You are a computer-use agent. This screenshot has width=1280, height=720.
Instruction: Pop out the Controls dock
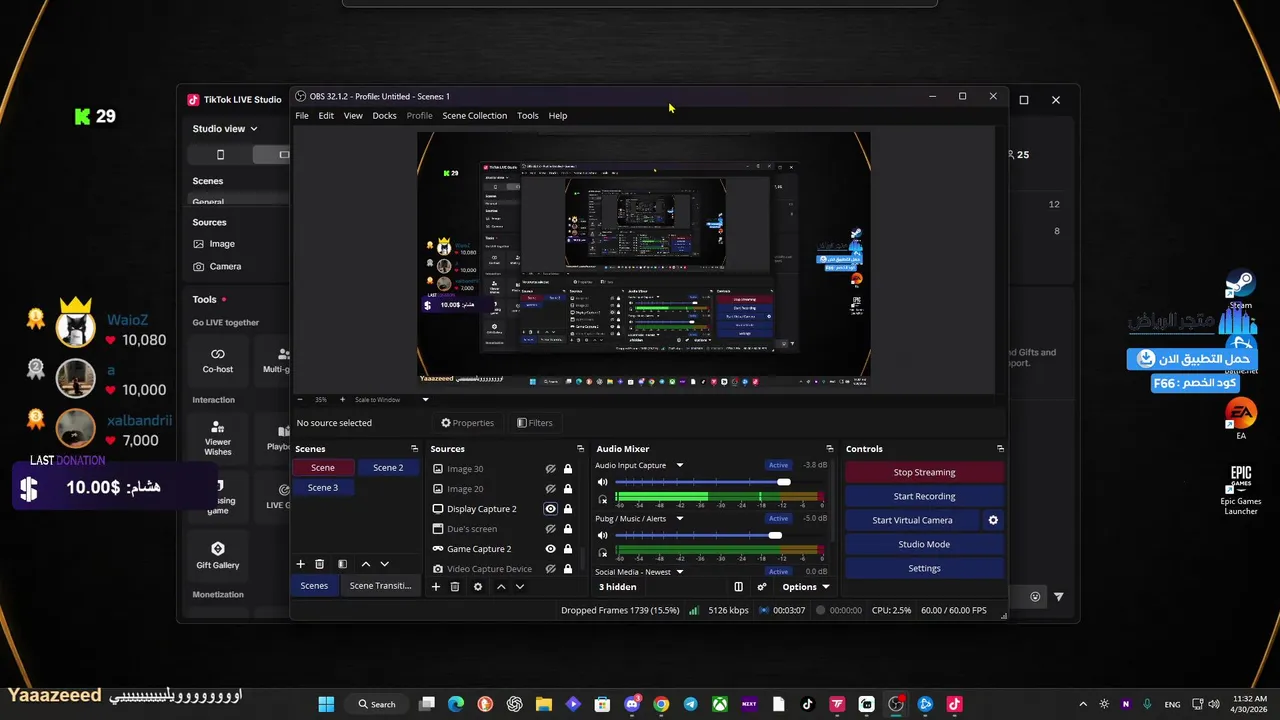pyautogui.click(x=1000, y=449)
